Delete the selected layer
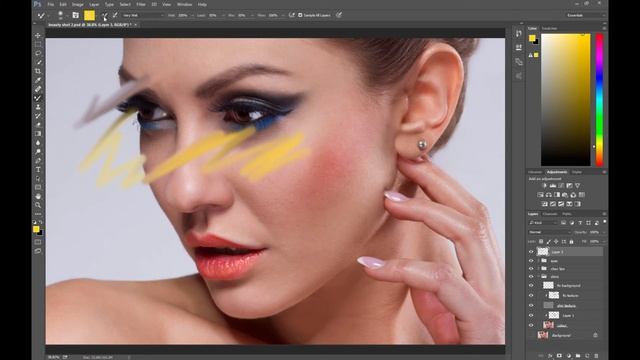 (596, 356)
